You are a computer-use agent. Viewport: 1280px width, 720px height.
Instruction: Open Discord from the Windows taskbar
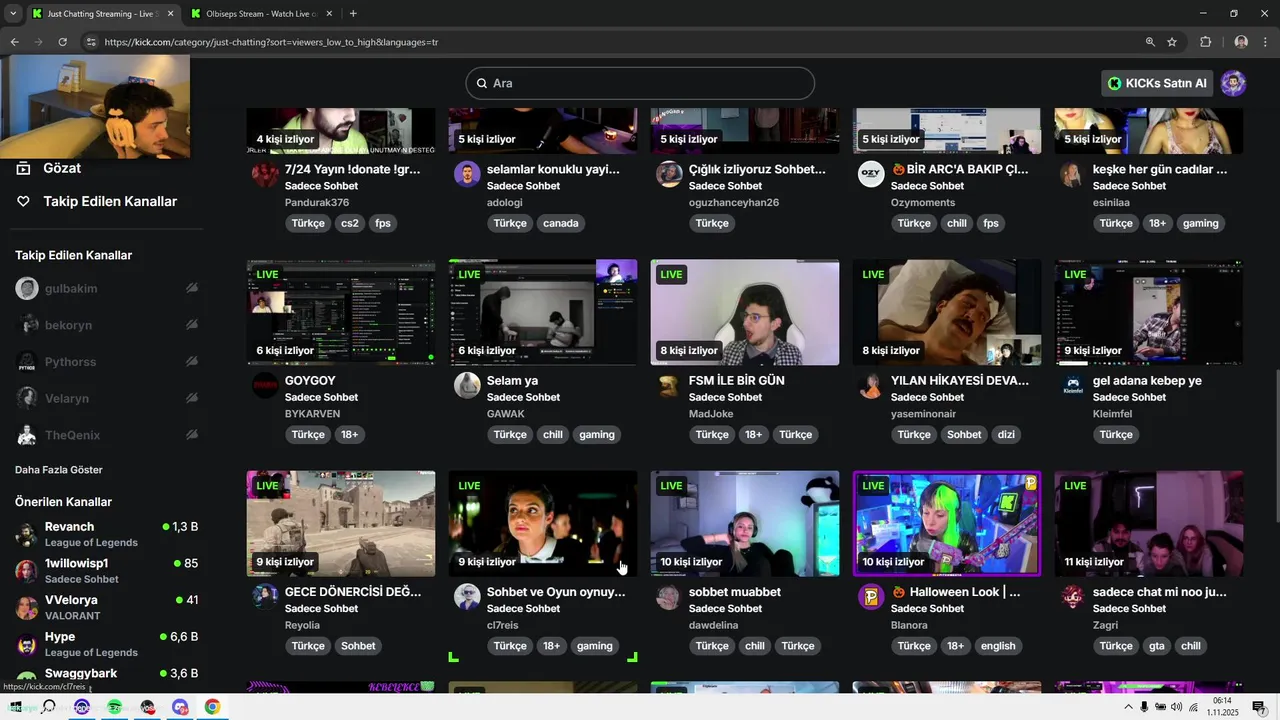[180, 707]
